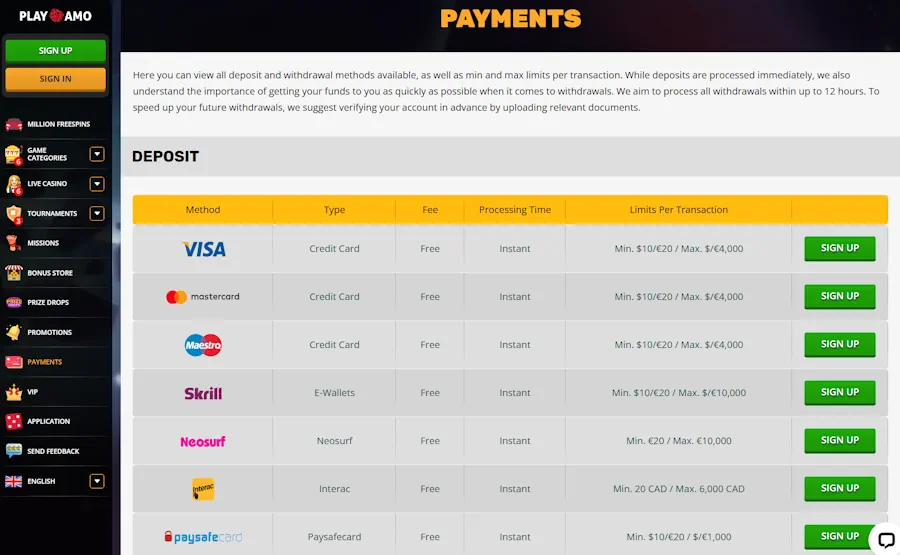Click the PlayAmo logo
This screenshot has width=900, height=555.
point(55,16)
